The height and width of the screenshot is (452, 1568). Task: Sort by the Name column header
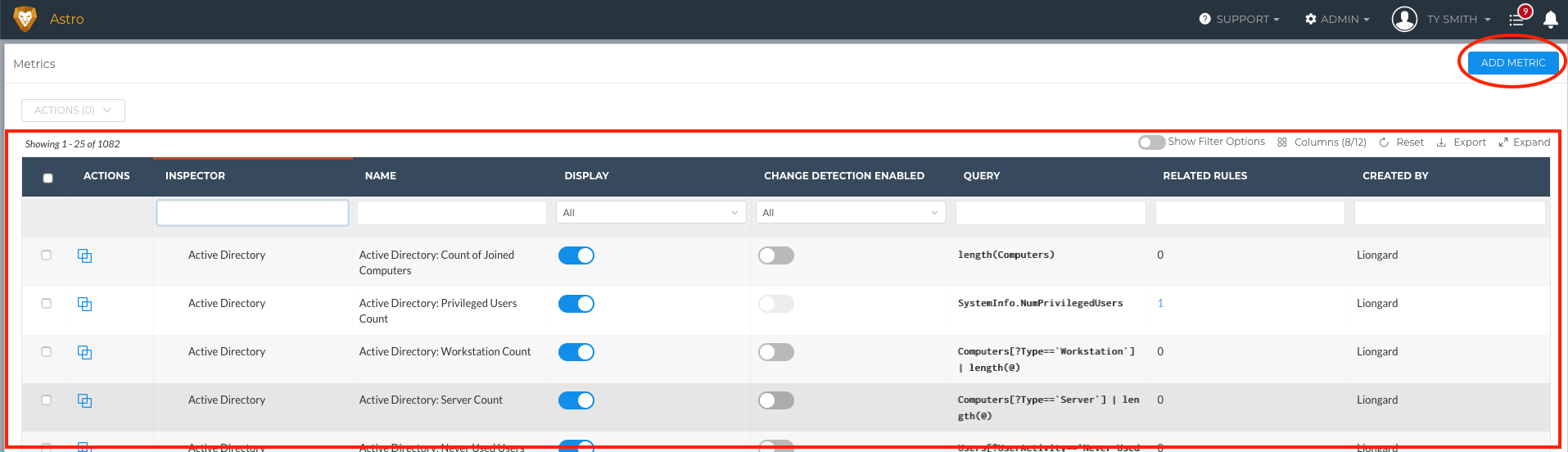[x=381, y=176]
